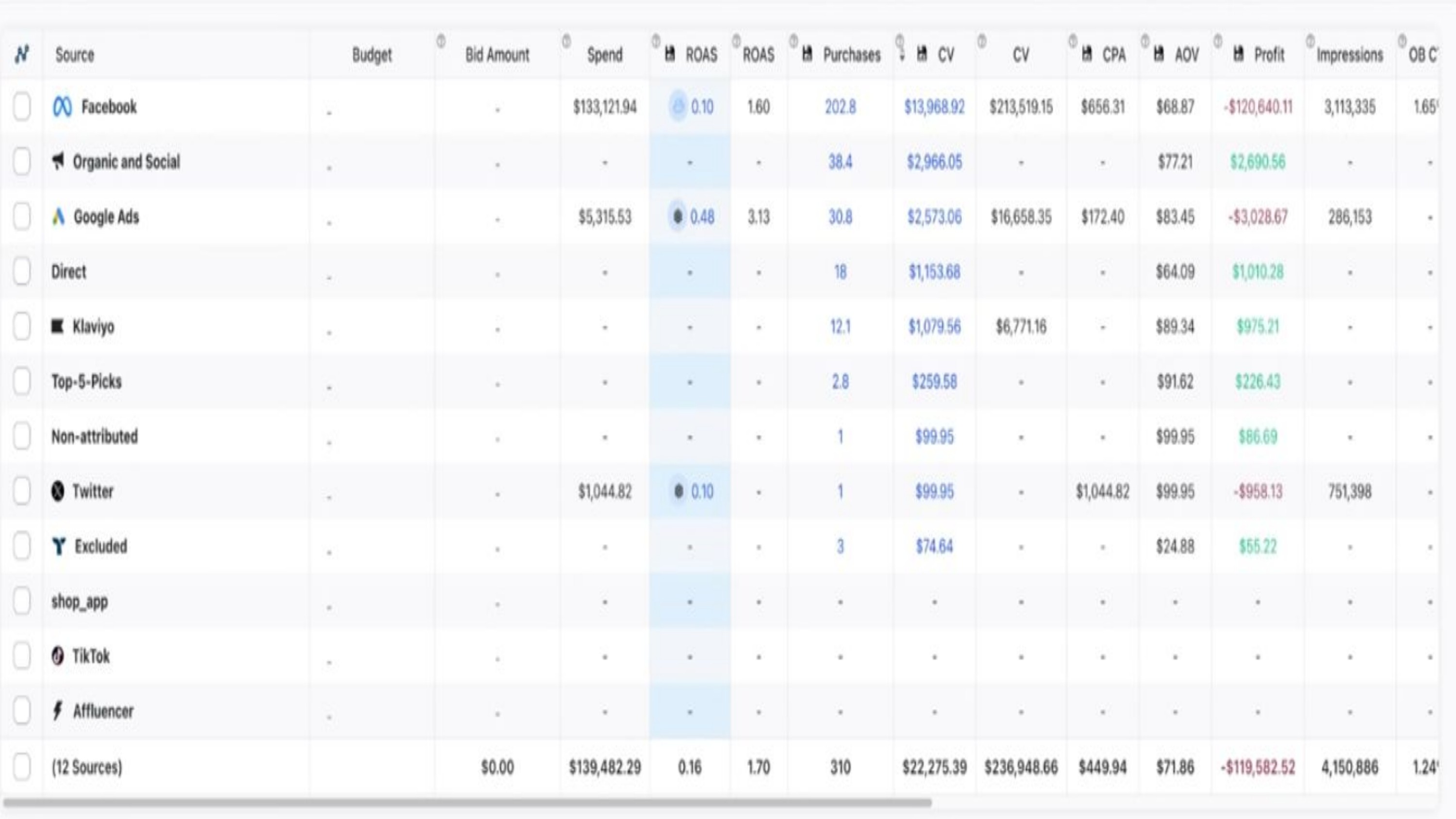Click the shop_app source row name
1456x819 pixels.
click(x=80, y=602)
